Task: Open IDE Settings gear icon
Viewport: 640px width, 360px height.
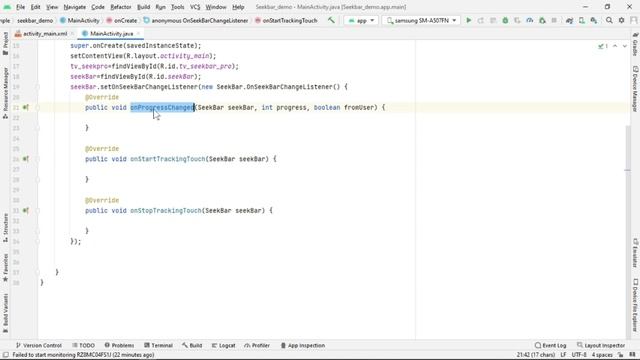Action: 621,20
